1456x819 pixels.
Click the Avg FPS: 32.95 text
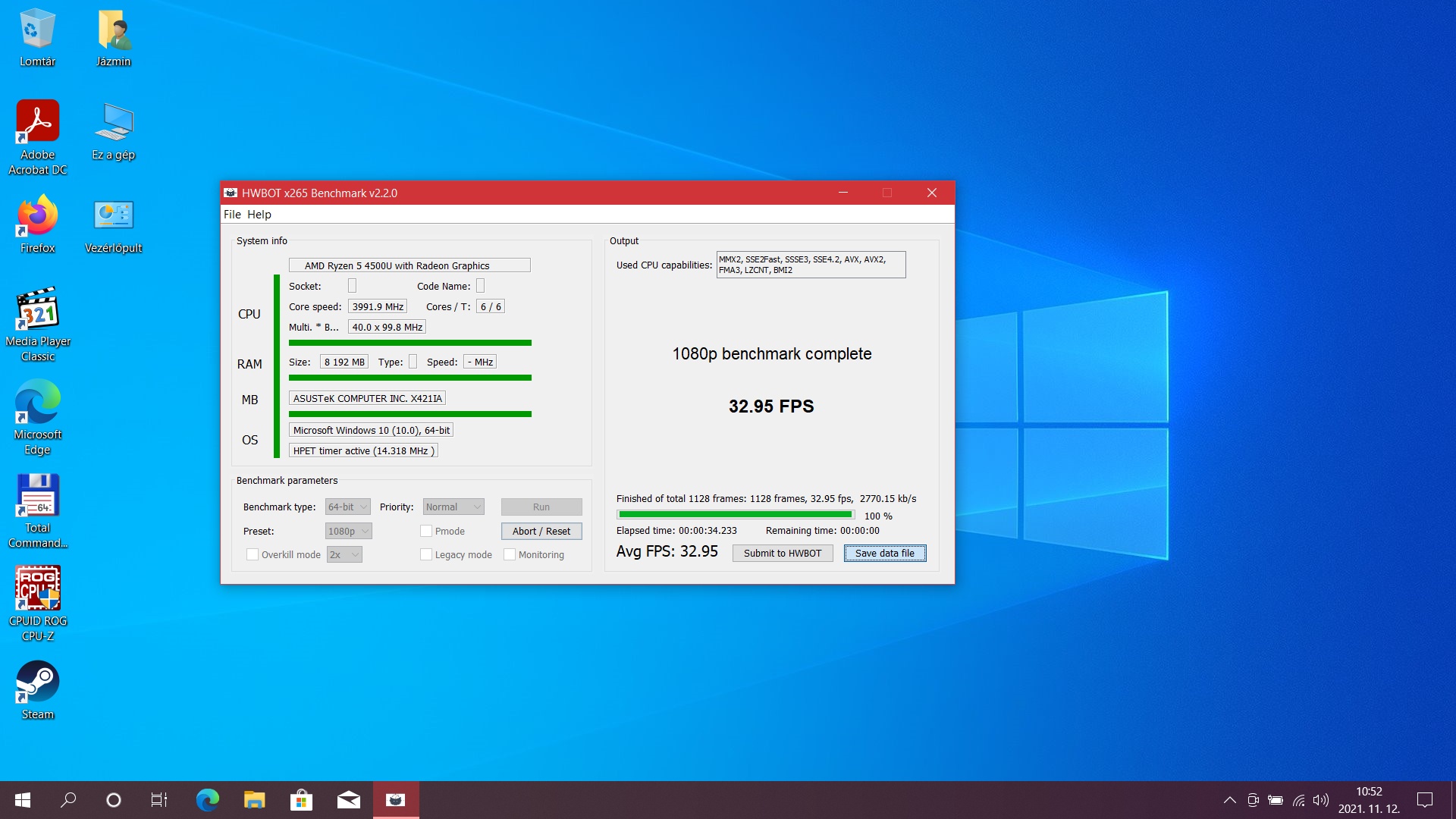coord(667,551)
